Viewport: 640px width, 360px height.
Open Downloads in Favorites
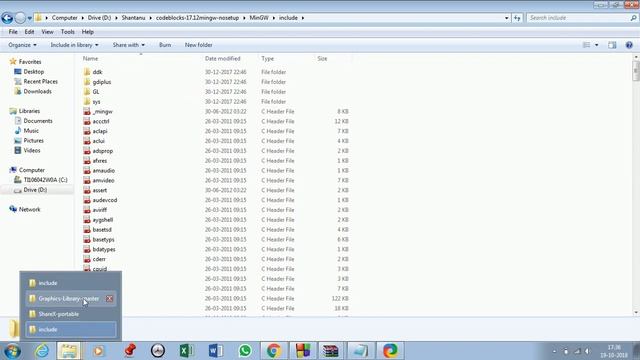(37, 91)
